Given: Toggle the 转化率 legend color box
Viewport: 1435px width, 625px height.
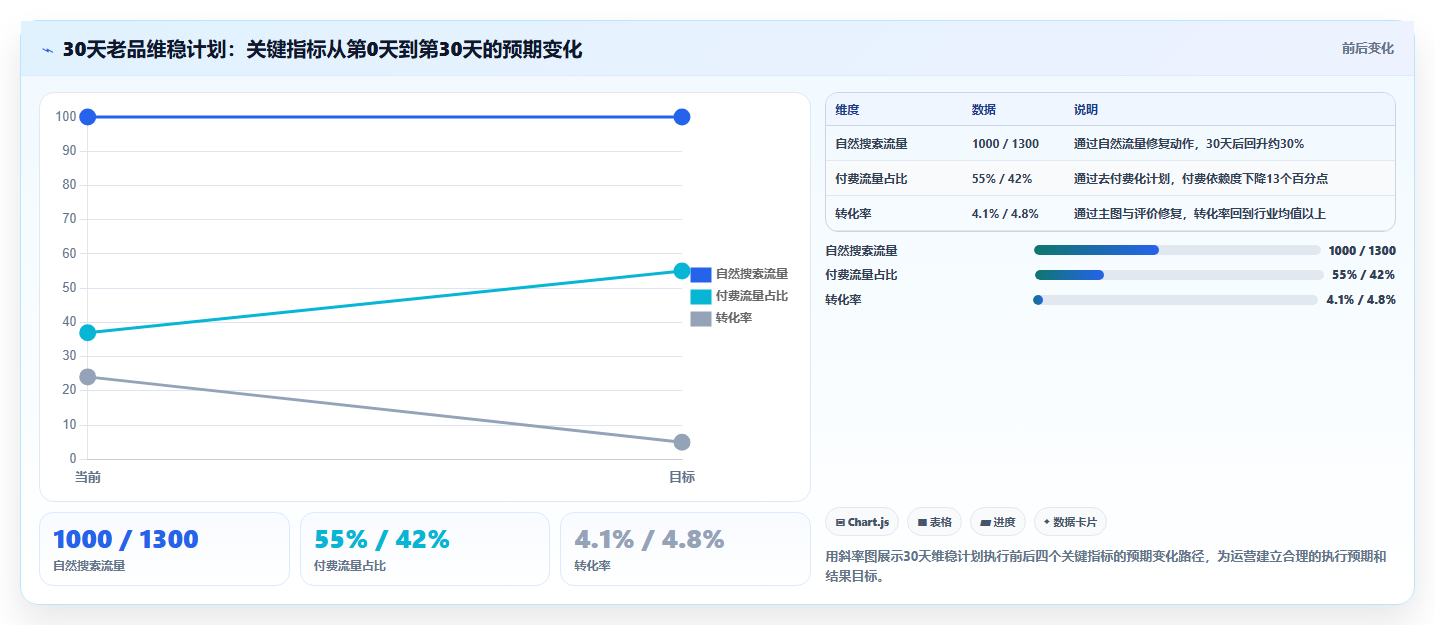Looking at the screenshot, I should click(x=701, y=318).
